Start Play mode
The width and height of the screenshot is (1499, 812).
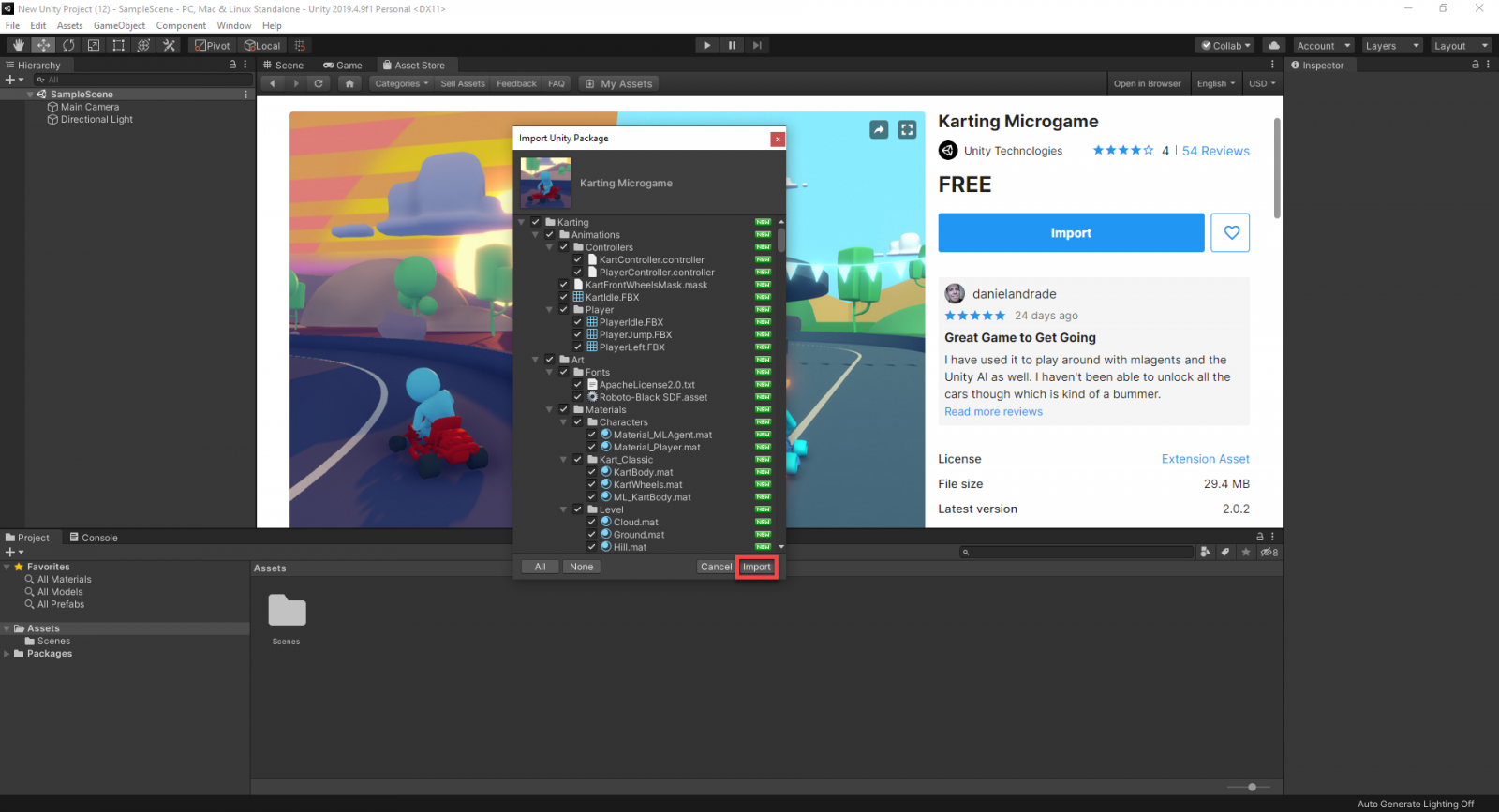[707, 45]
